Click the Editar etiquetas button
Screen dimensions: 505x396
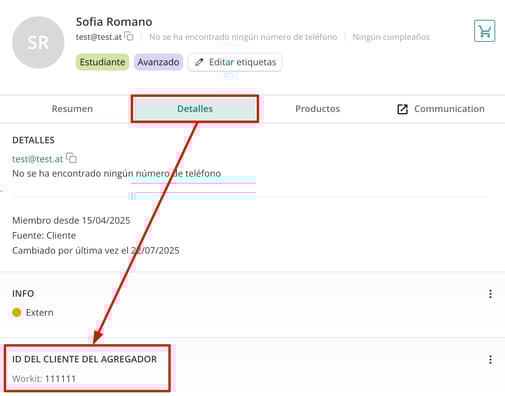point(235,62)
